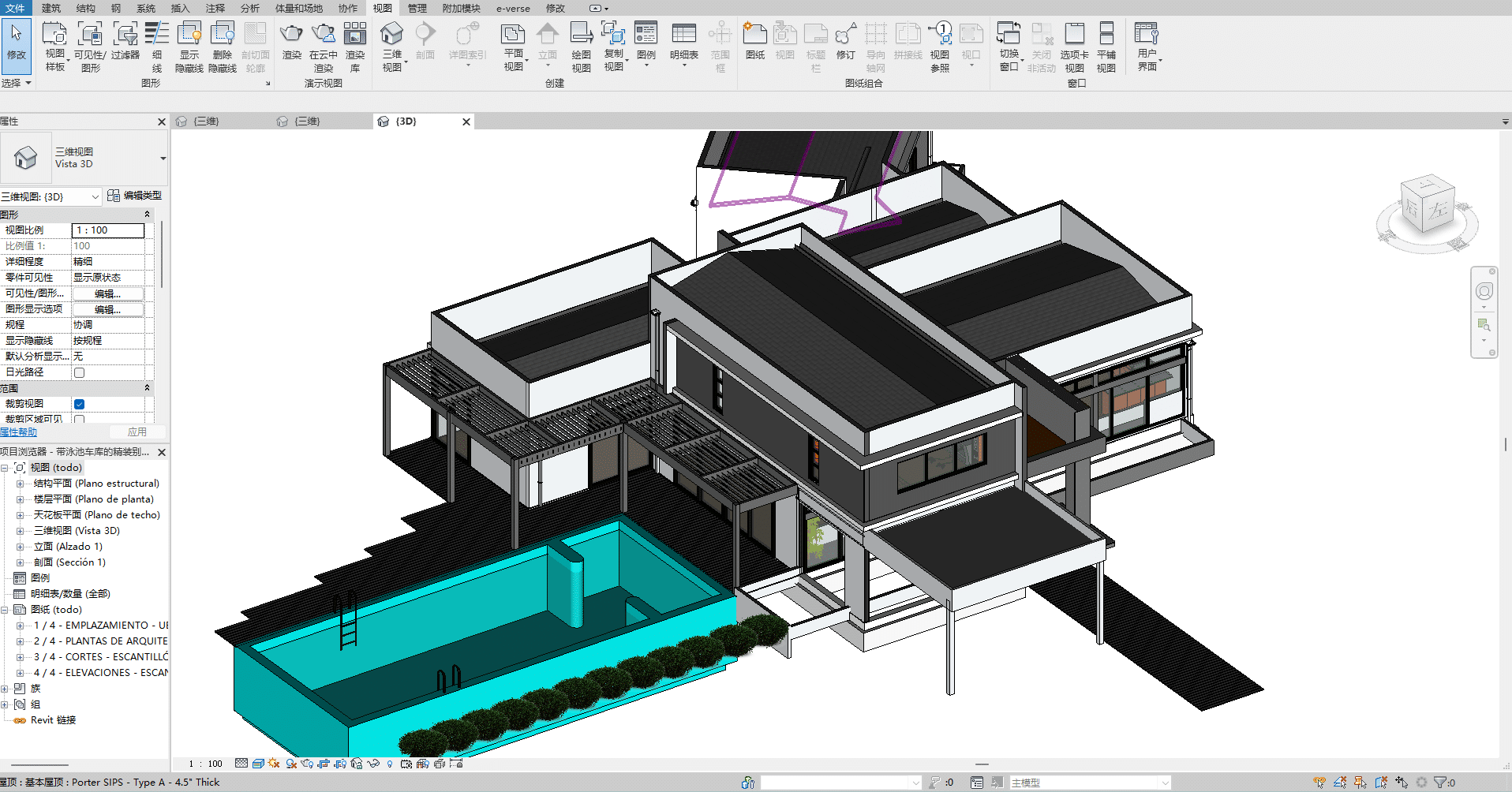Screen dimensions: 1512x792
Task: Open the 三维视图 Vista 3D type selector dropdown
Action: [x=163, y=158]
